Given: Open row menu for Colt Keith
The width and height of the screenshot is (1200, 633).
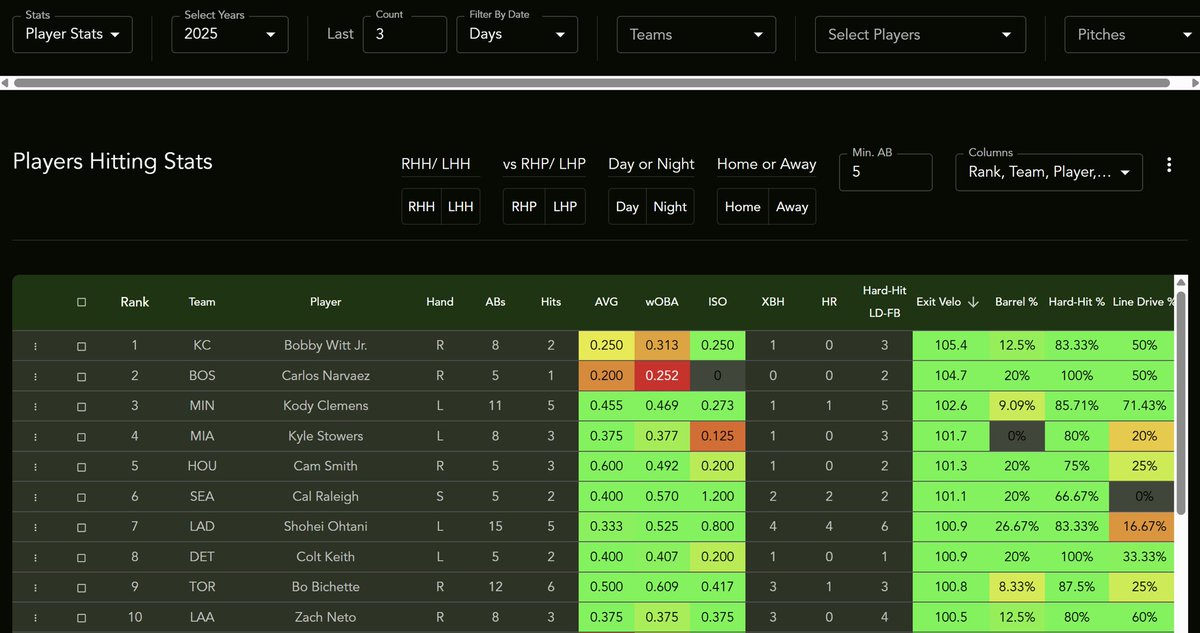Looking at the screenshot, I should point(35,557).
